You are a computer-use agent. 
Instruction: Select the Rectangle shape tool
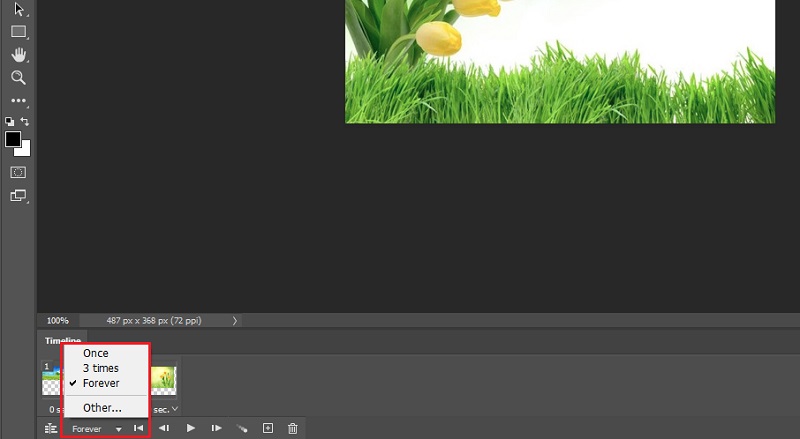point(18,32)
